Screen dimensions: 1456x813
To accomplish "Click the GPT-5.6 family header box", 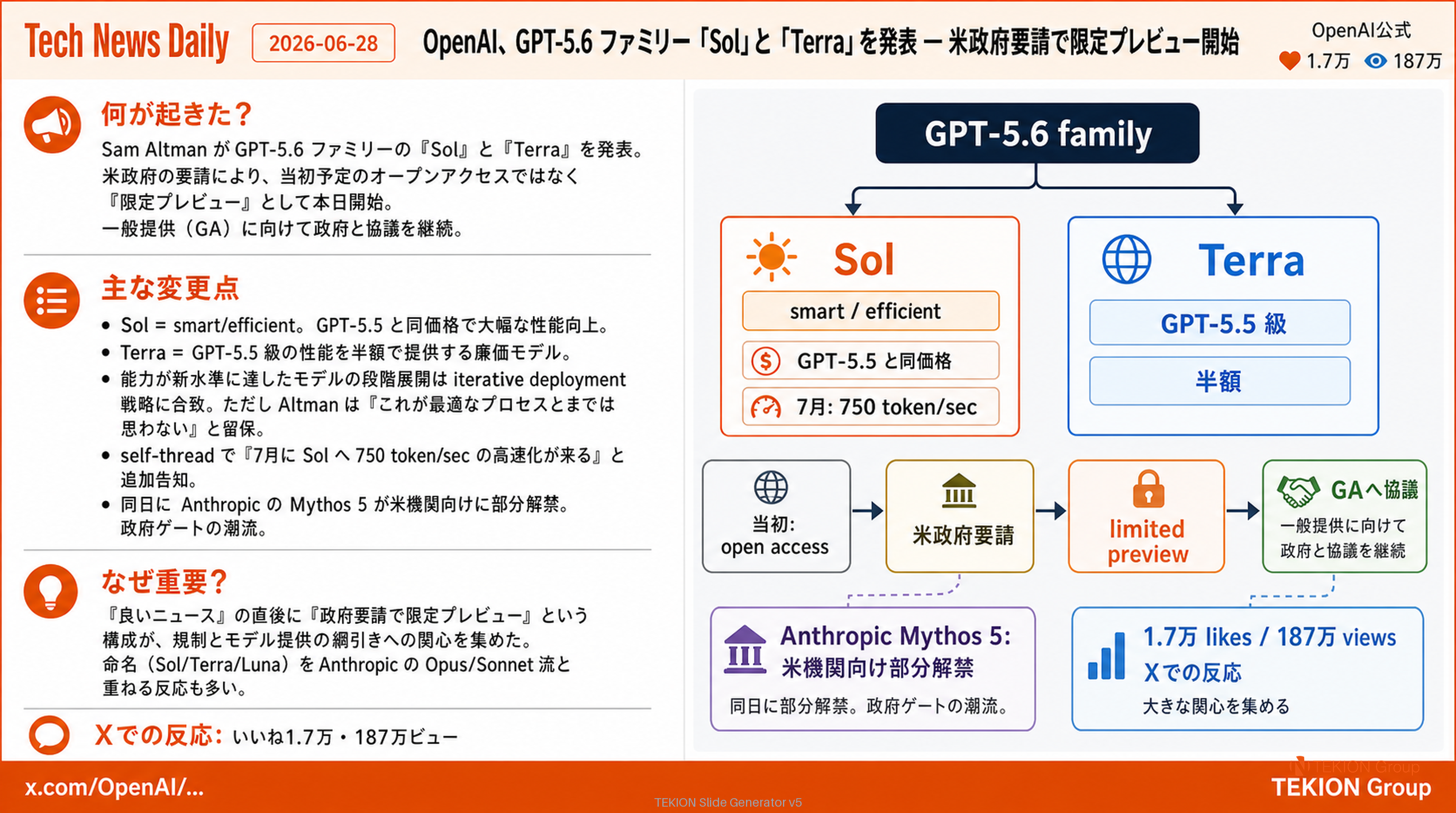I will coord(1037,133).
